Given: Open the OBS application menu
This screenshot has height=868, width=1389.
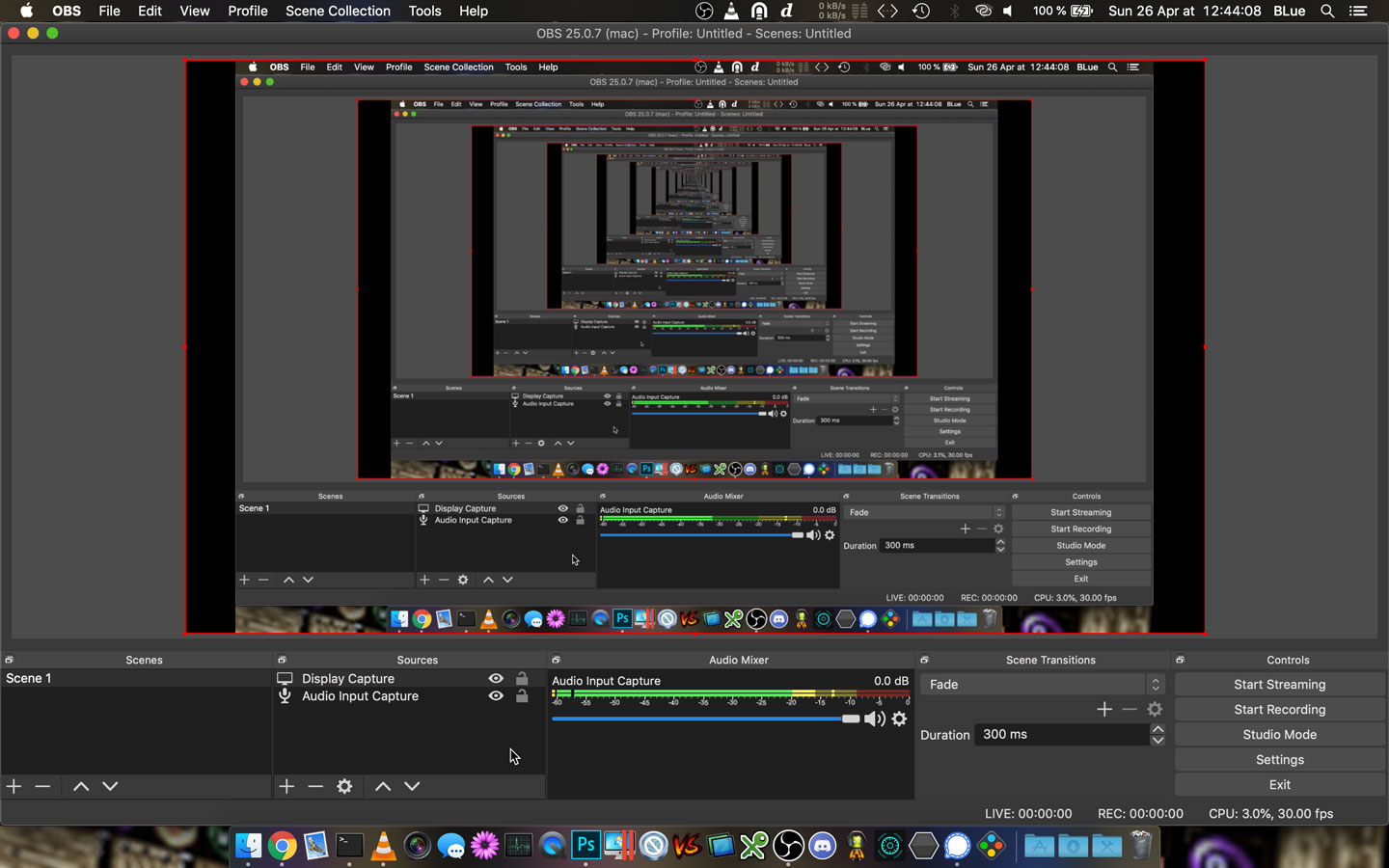Looking at the screenshot, I should coord(67,11).
